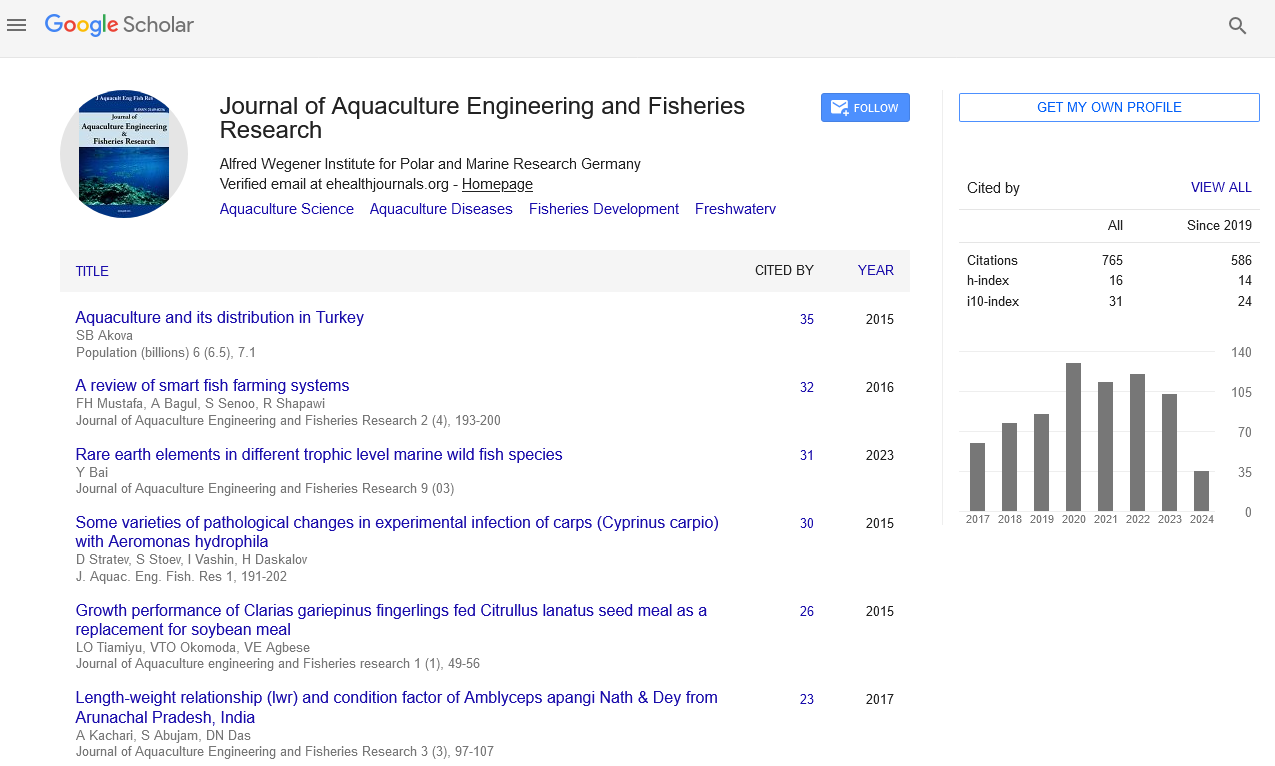Click the since-2019 i10-index value 24

pyautogui.click(x=1244, y=301)
